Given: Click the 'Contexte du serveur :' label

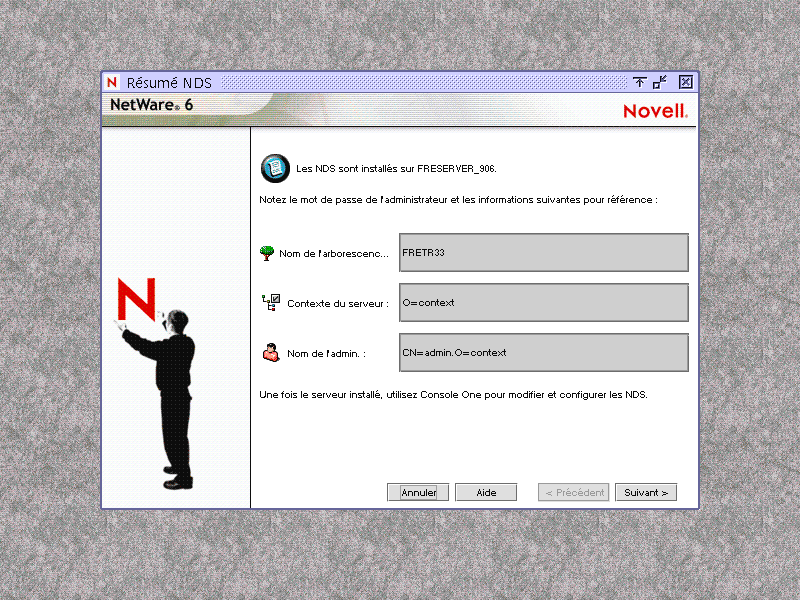Looking at the screenshot, I should coord(338,304).
